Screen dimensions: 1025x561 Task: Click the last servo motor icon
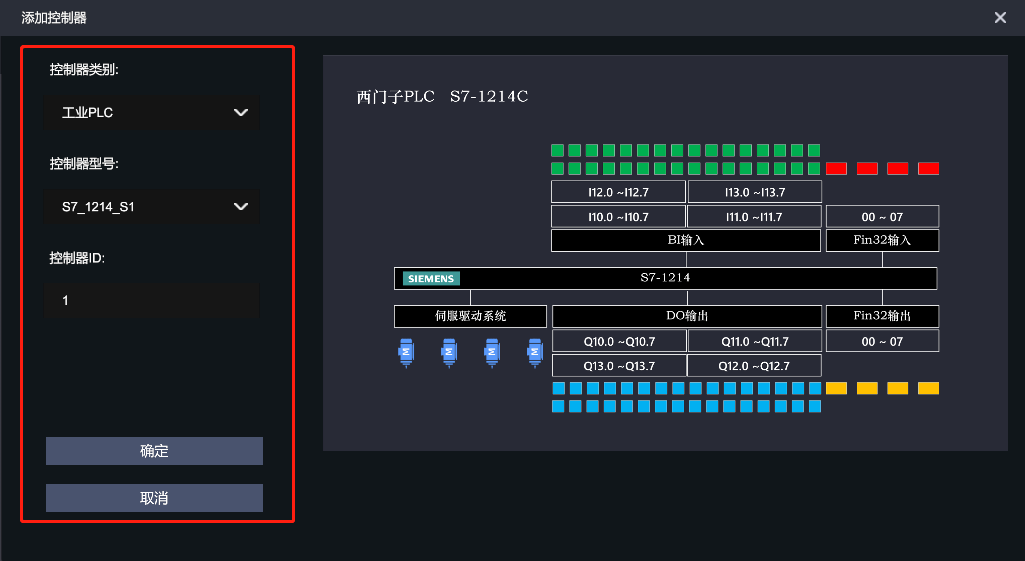pyautogui.click(x=535, y=352)
